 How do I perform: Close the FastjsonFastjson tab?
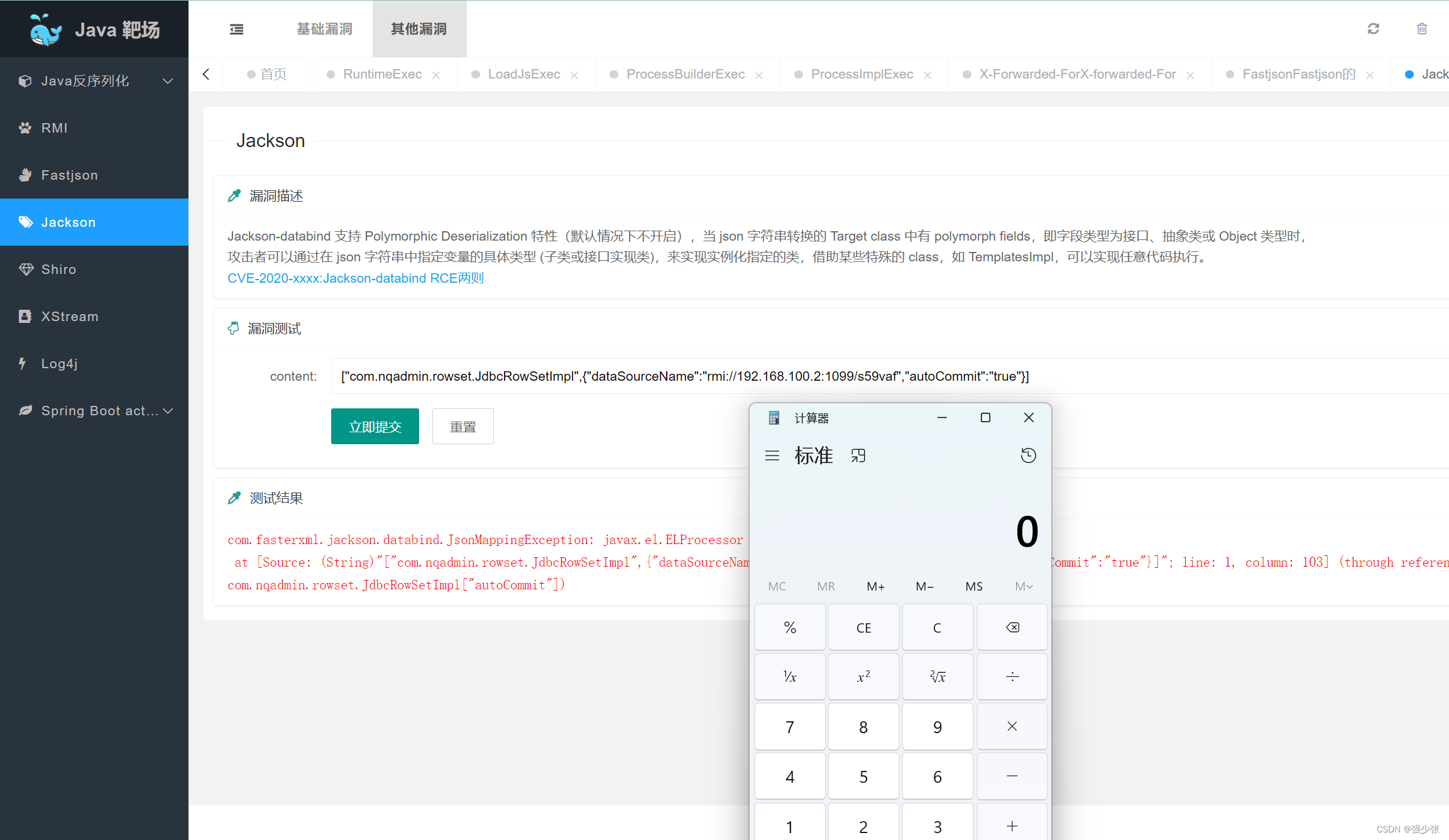(x=1370, y=75)
